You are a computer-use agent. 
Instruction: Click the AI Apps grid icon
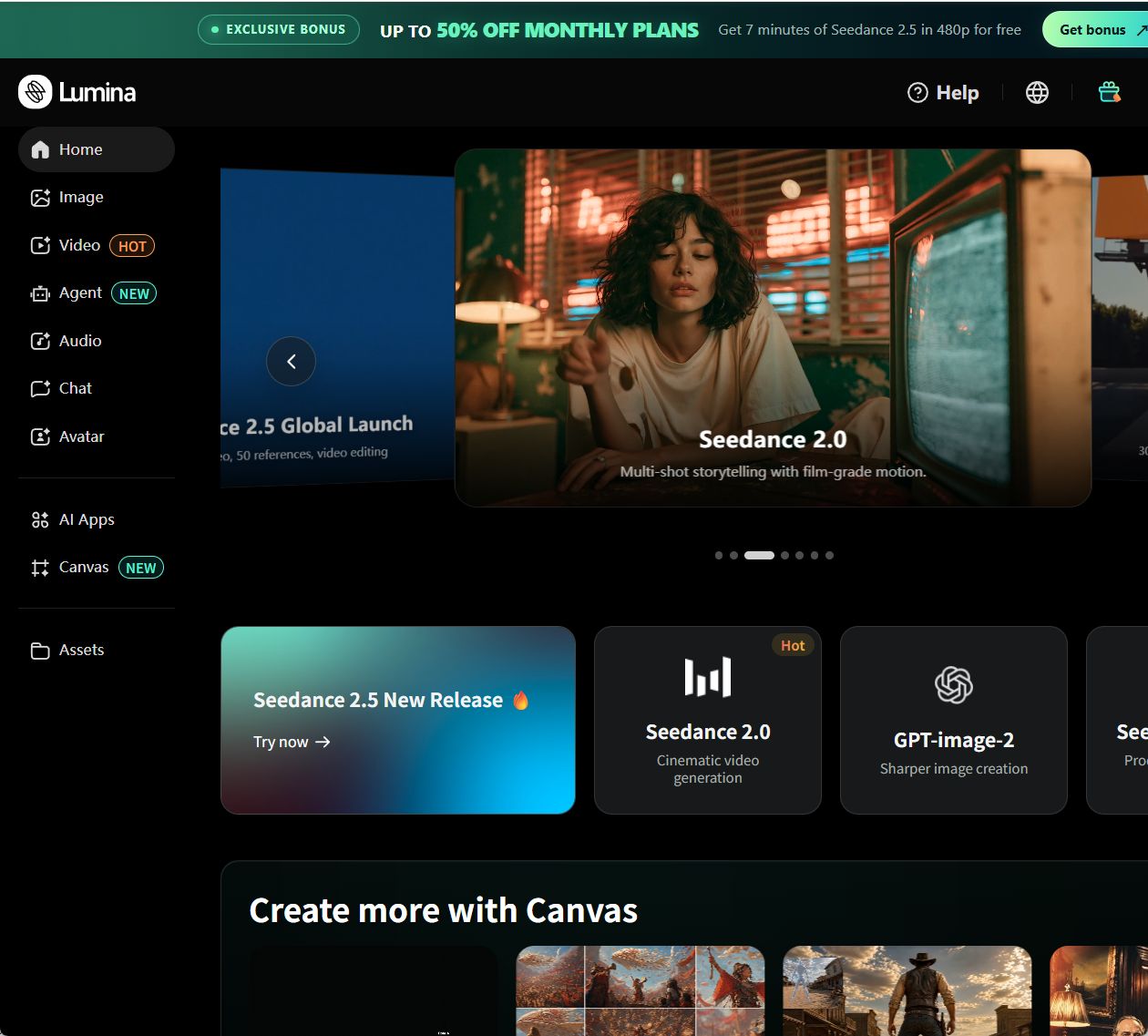[40, 519]
